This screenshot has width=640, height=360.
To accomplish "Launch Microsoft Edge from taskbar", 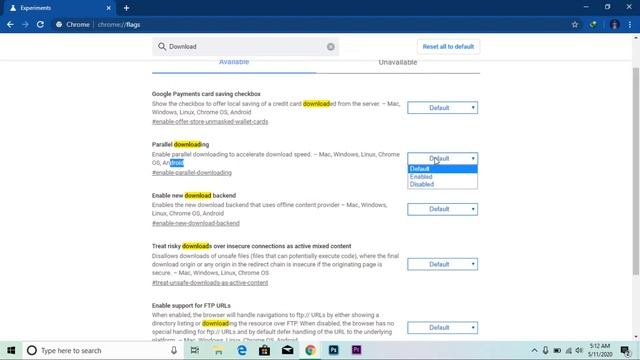I will tap(242, 350).
